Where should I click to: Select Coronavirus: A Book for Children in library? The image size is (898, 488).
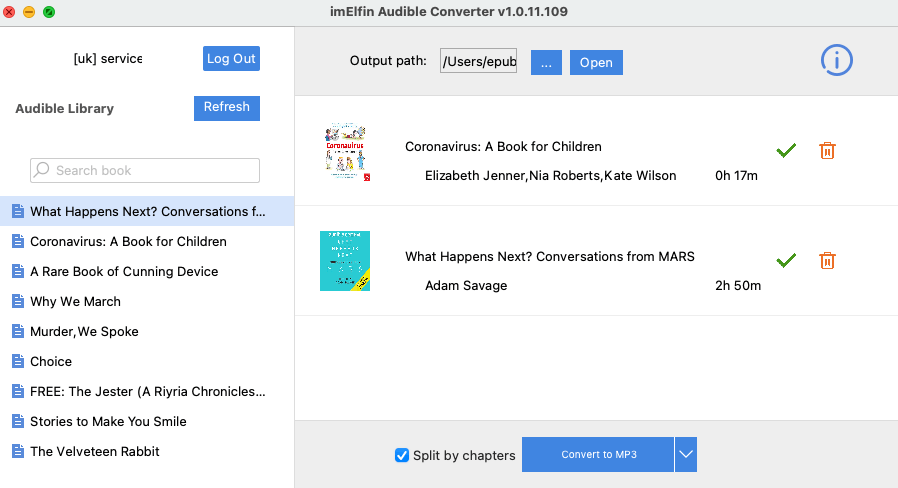(x=147, y=241)
